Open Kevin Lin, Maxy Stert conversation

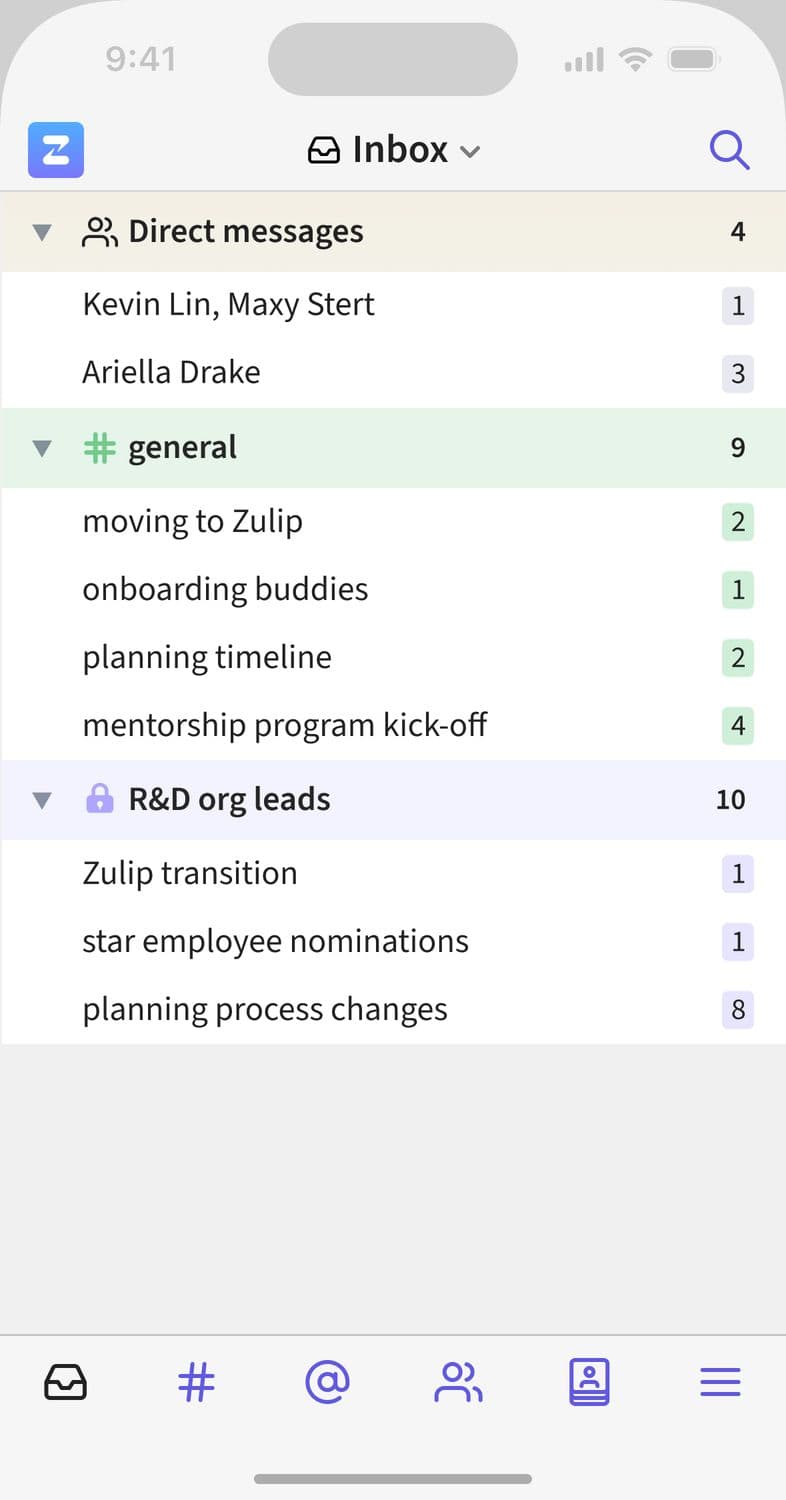tap(228, 304)
